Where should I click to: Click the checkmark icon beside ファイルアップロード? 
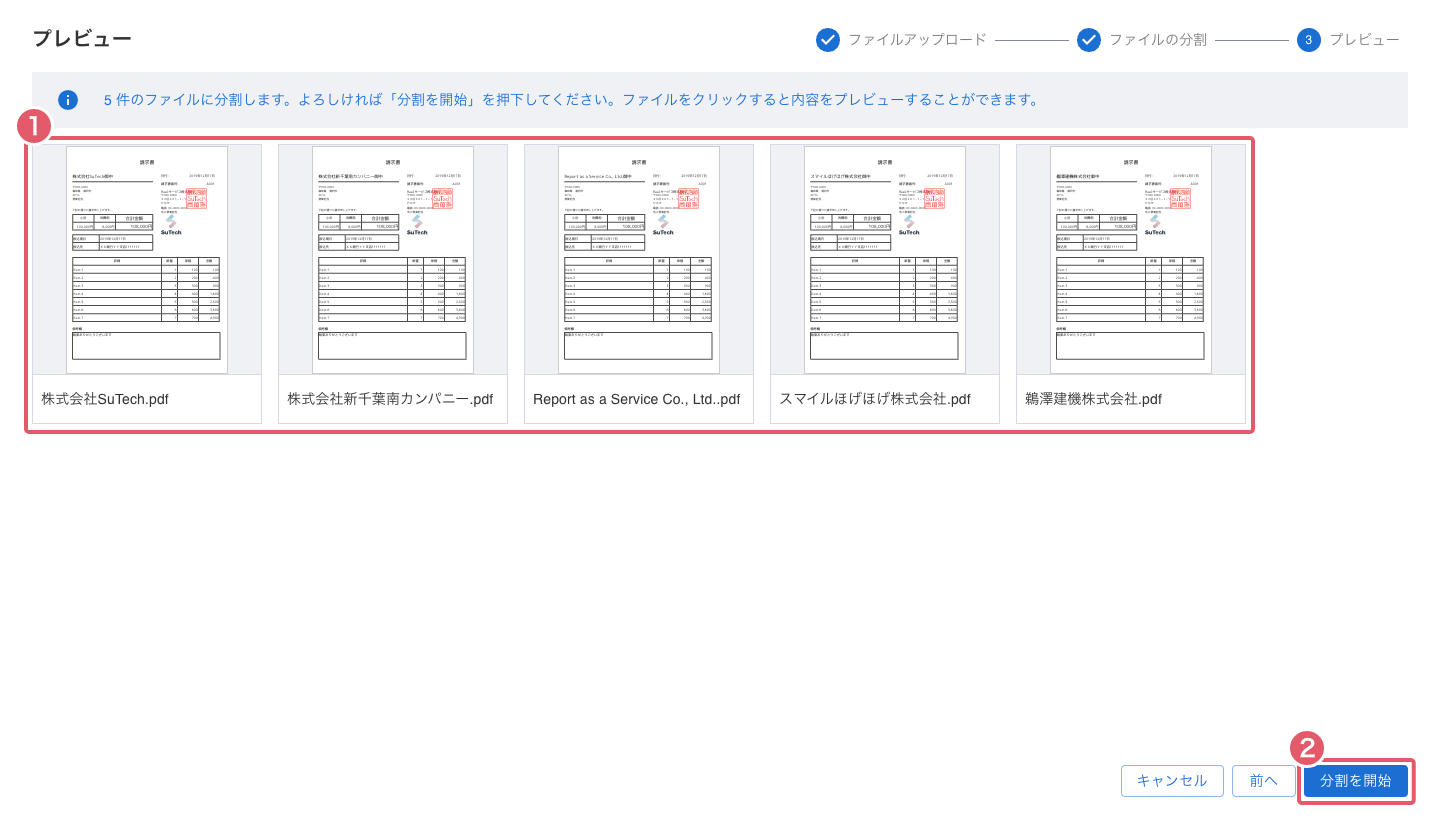828,40
